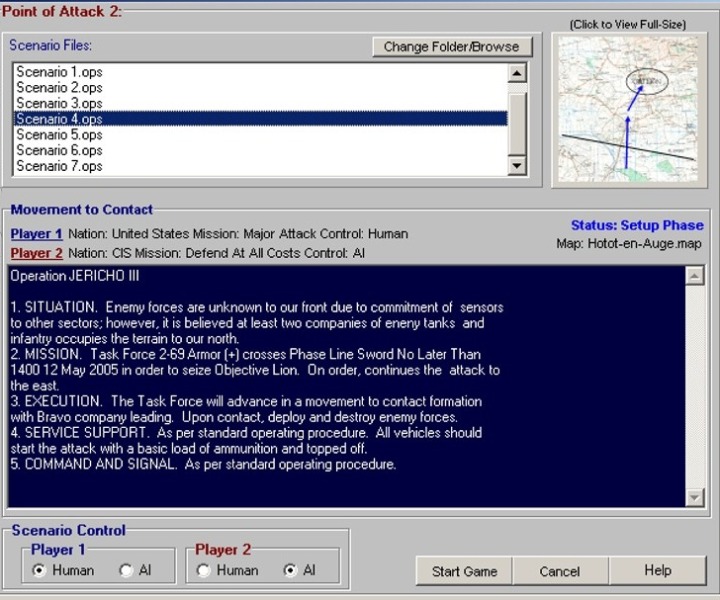Image resolution: width=720 pixels, height=600 pixels.
Task: Click the Cancel button
Action: pos(560,571)
